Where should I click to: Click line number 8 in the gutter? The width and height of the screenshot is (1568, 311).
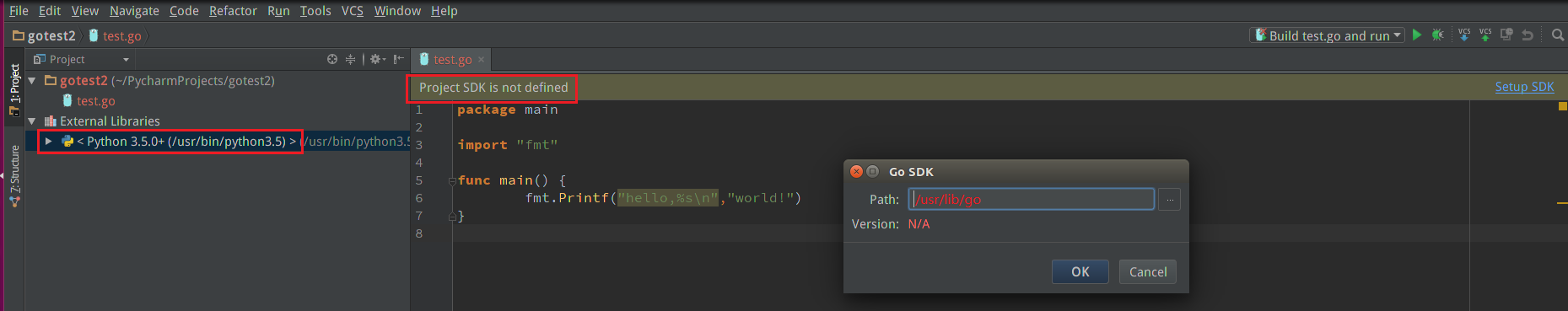coord(418,233)
